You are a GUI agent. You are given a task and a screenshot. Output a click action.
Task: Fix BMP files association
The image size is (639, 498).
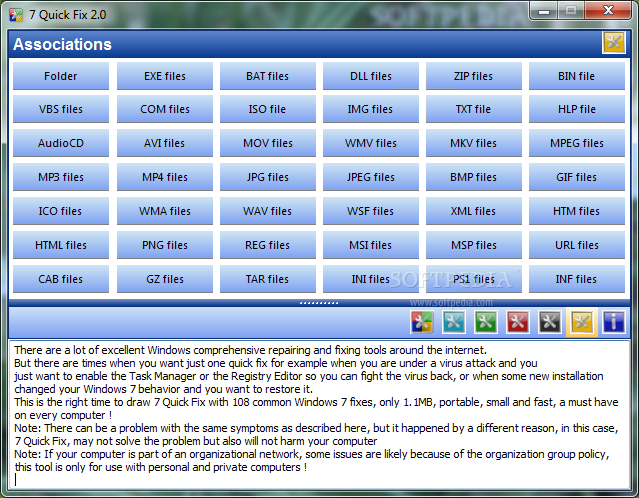[474, 177]
